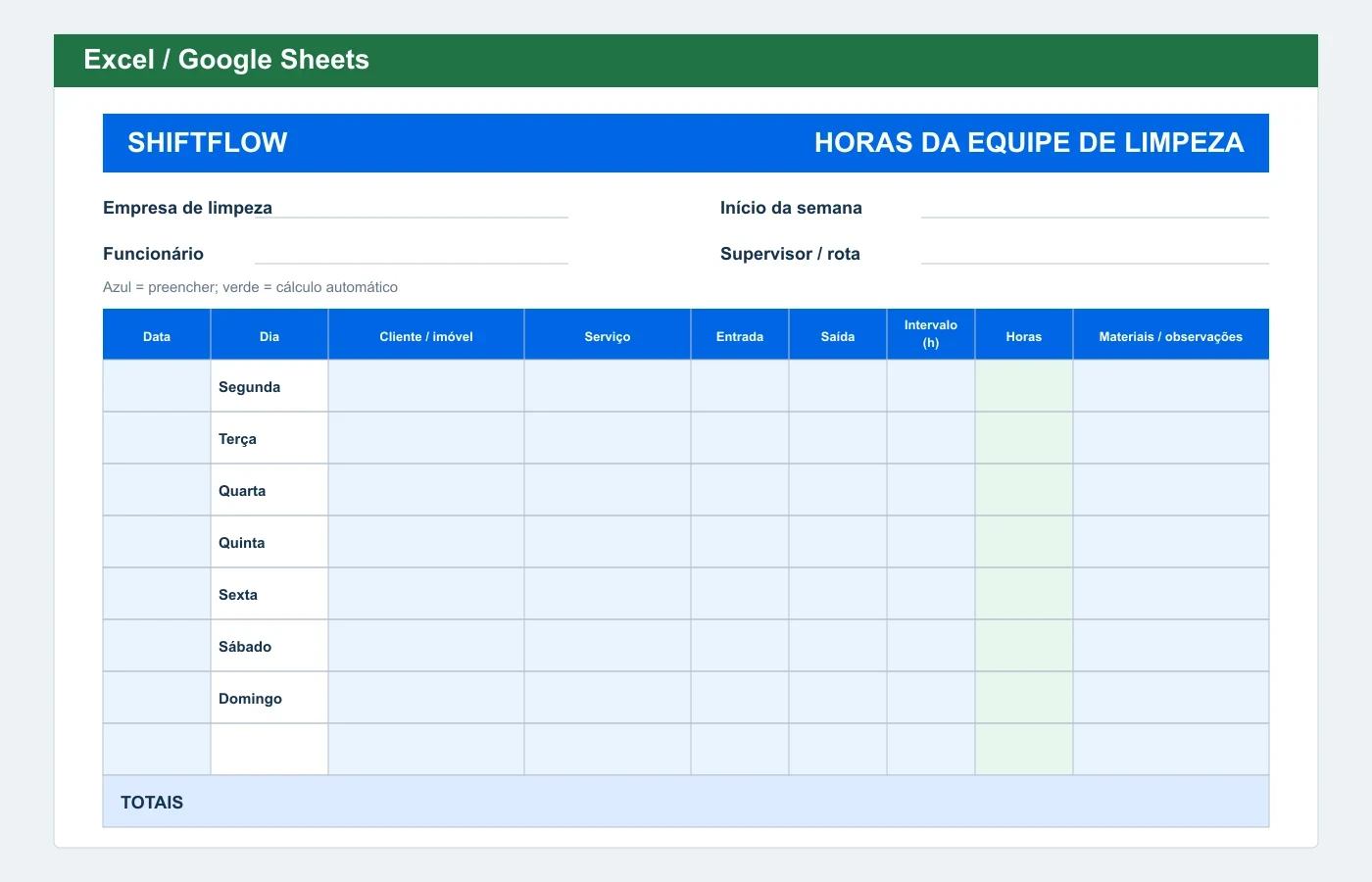This screenshot has width=1372, height=882.
Task: Select the "Materiais / observações" column header
Action: (1171, 335)
